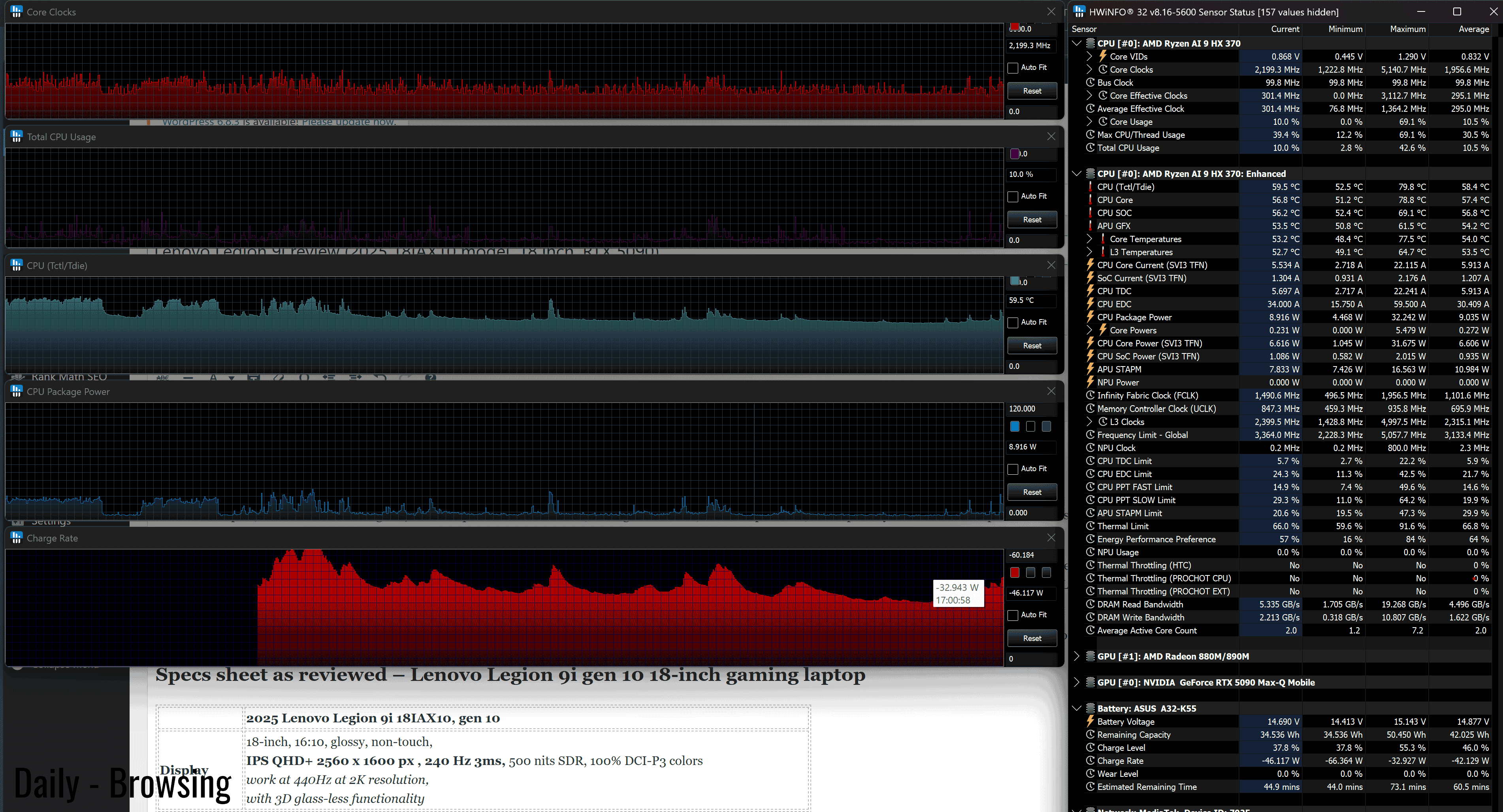The width and height of the screenshot is (1503, 812).
Task: Click the Charge Rate graph window icon
Action: tap(16, 538)
